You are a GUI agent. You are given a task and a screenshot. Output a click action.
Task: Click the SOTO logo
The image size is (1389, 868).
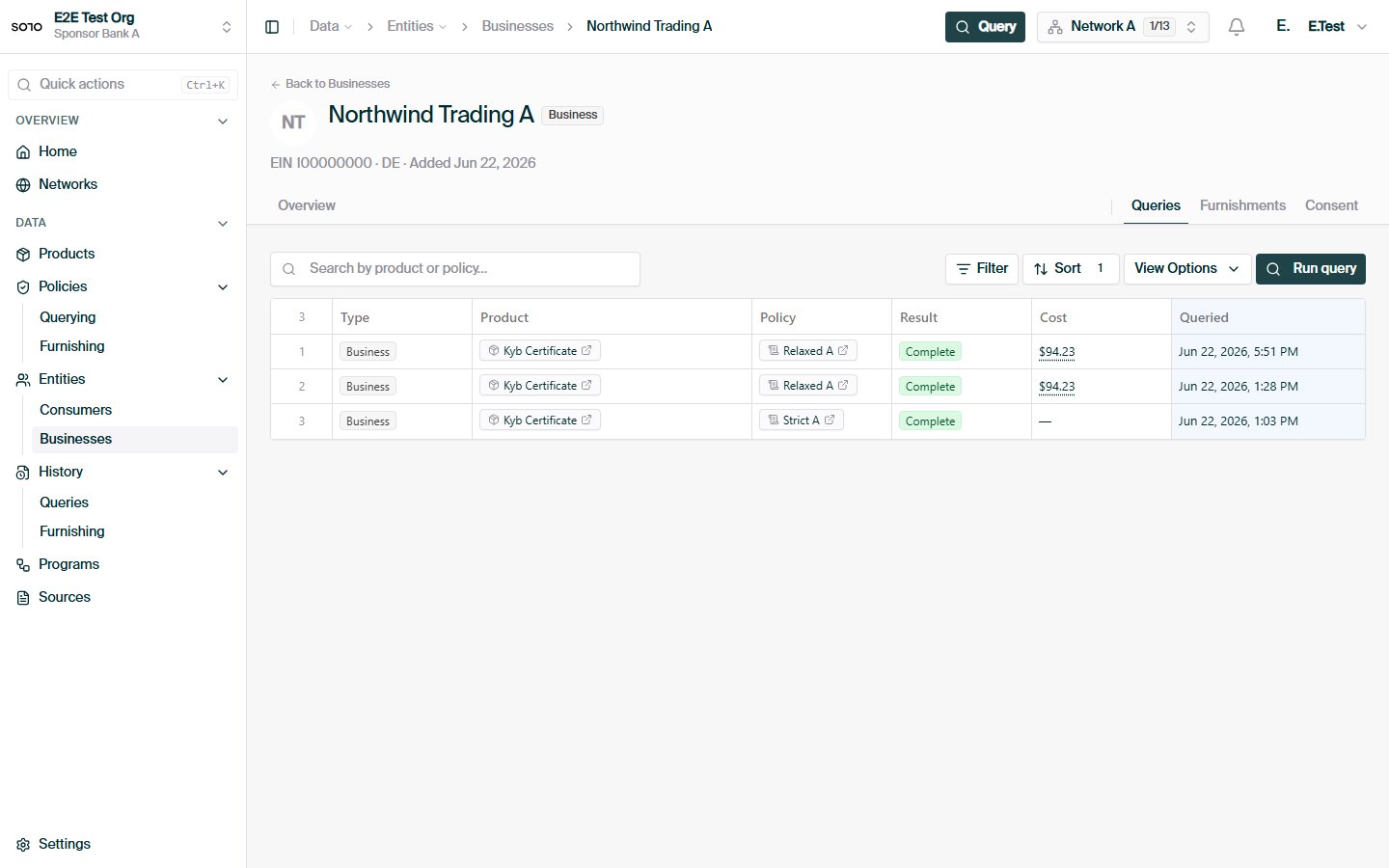(x=27, y=26)
